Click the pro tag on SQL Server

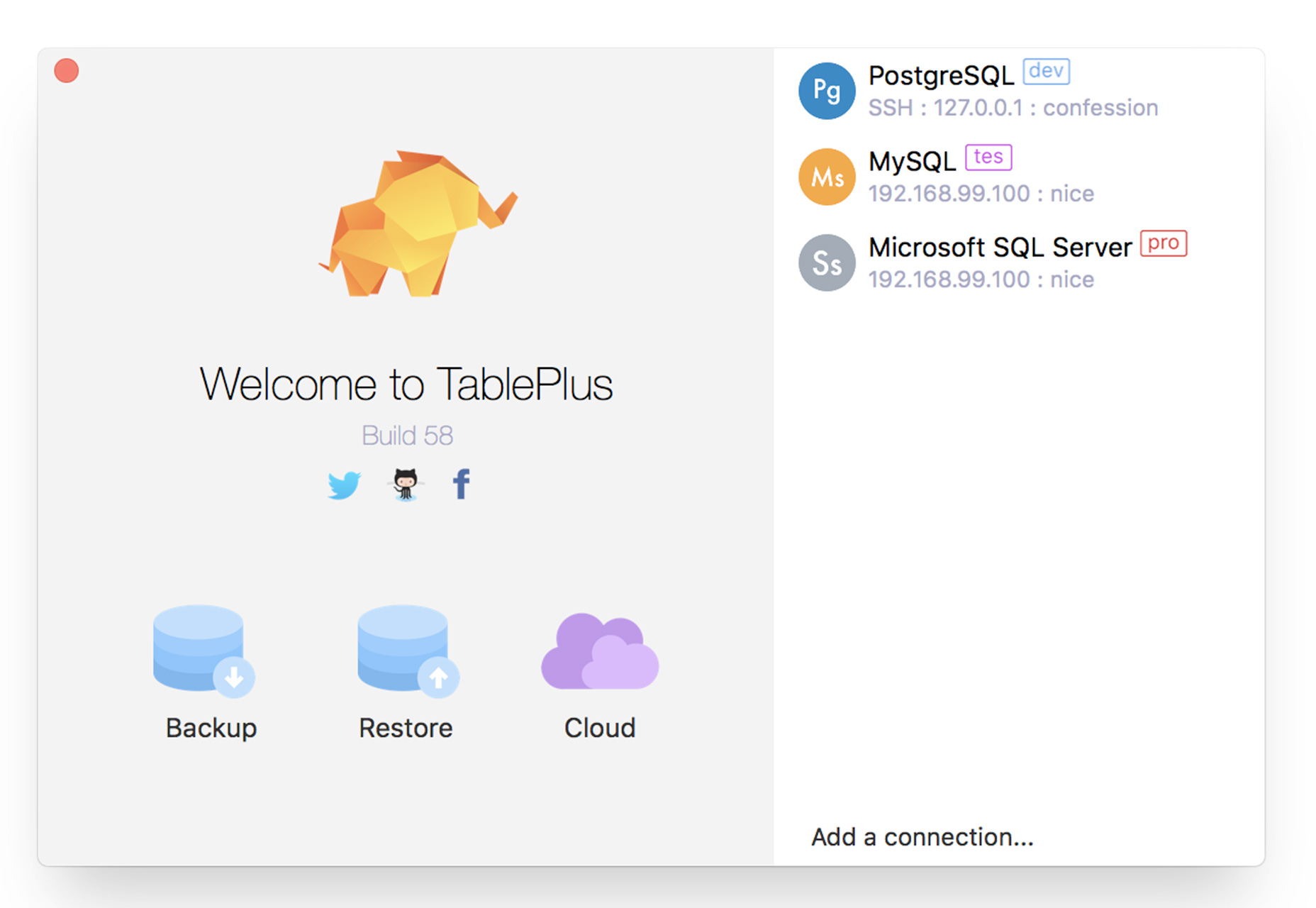click(x=1164, y=243)
